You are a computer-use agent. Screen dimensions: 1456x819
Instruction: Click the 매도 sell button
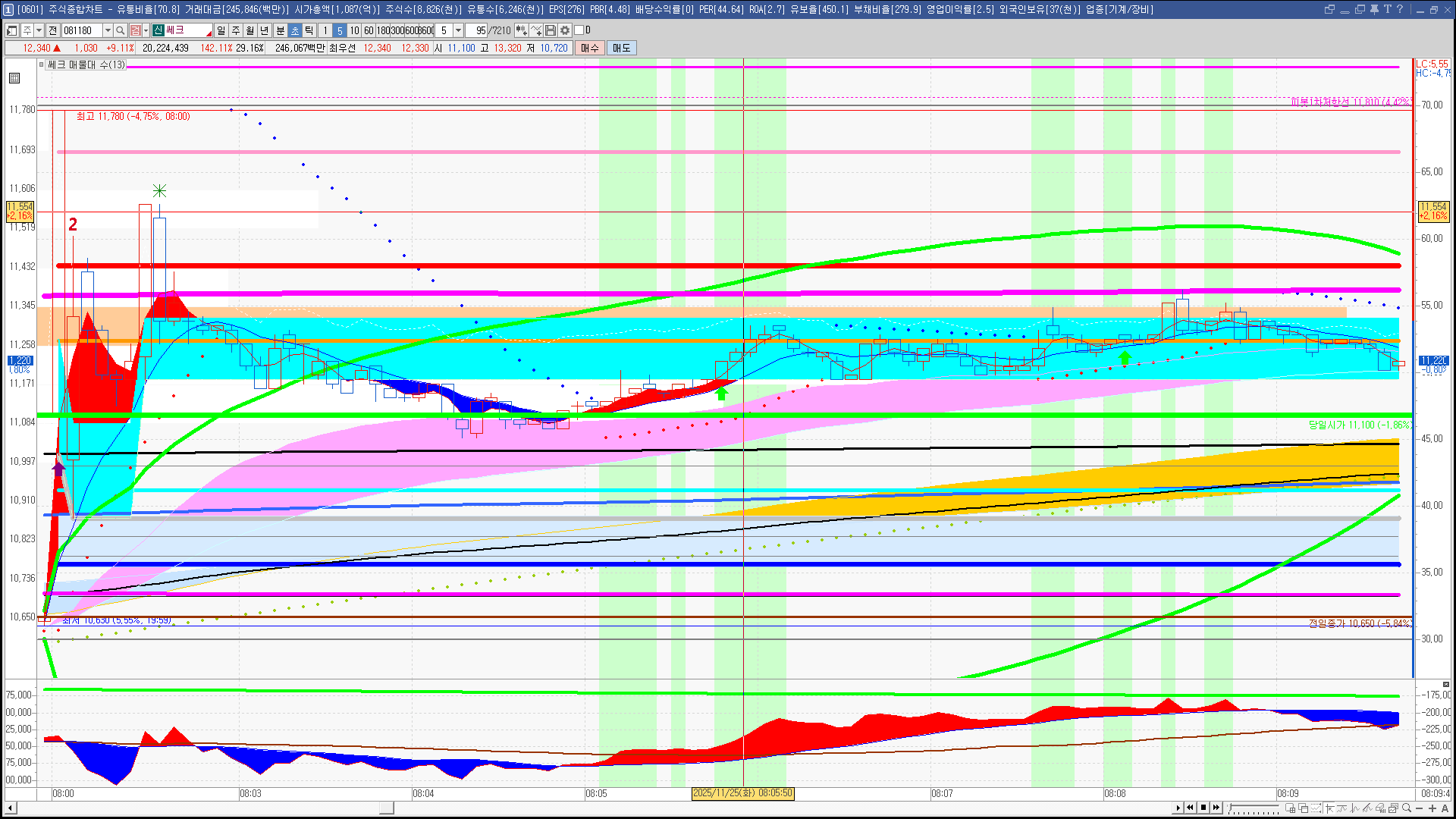pyautogui.click(x=622, y=48)
